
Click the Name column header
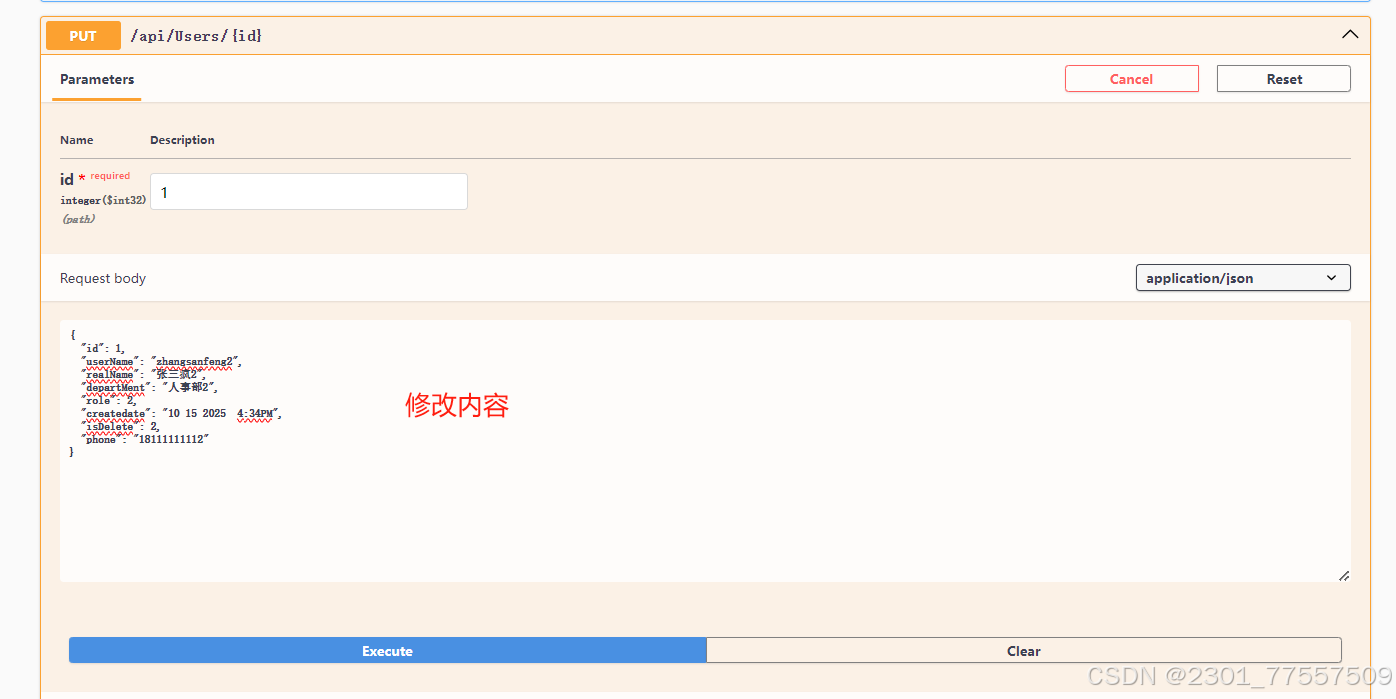[76, 139]
